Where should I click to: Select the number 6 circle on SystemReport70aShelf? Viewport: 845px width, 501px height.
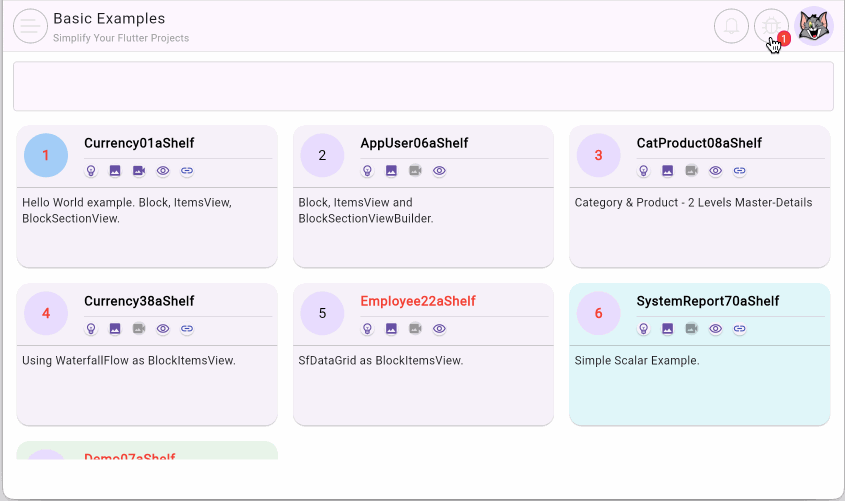[x=598, y=313]
